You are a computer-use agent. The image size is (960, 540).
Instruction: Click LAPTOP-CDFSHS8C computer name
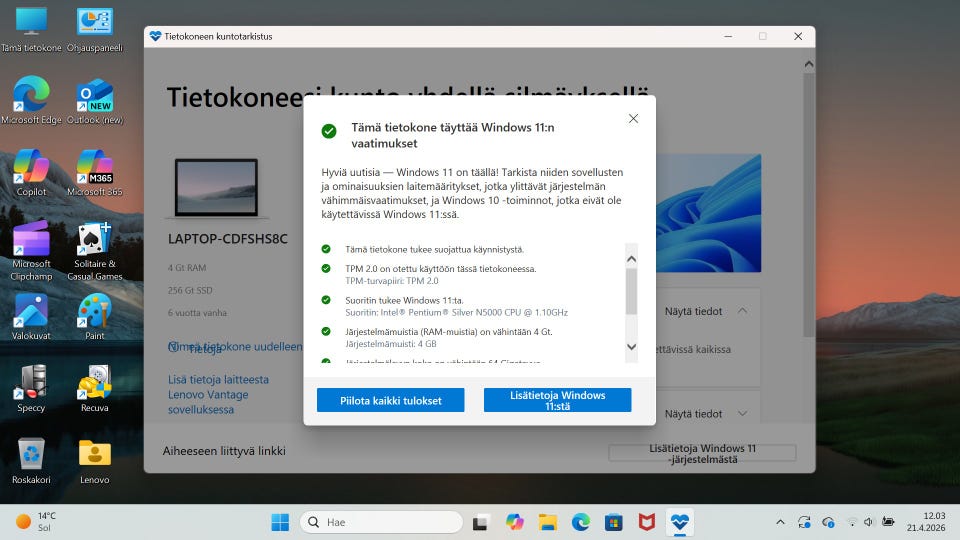pyautogui.click(x=228, y=239)
